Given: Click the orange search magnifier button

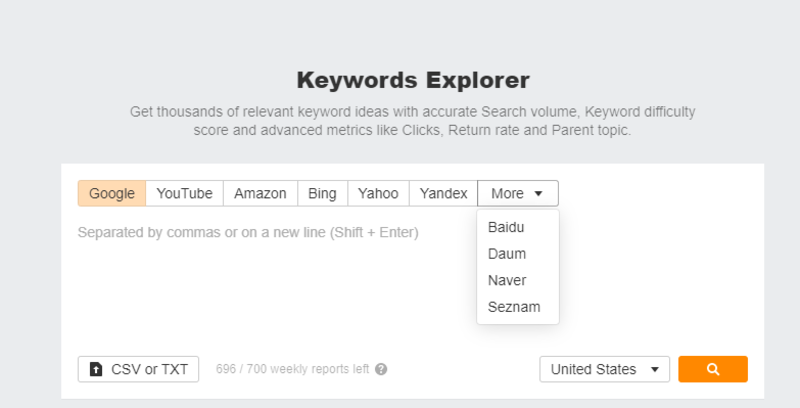Looking at the screenshot, I should pos(712,369).
